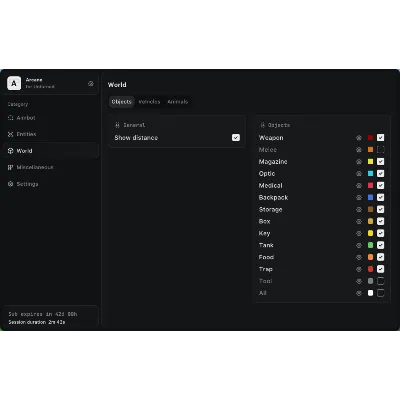Click the profile gear icon beside avatar
This screenshot has width=400, height=400.
coord(91,84)
